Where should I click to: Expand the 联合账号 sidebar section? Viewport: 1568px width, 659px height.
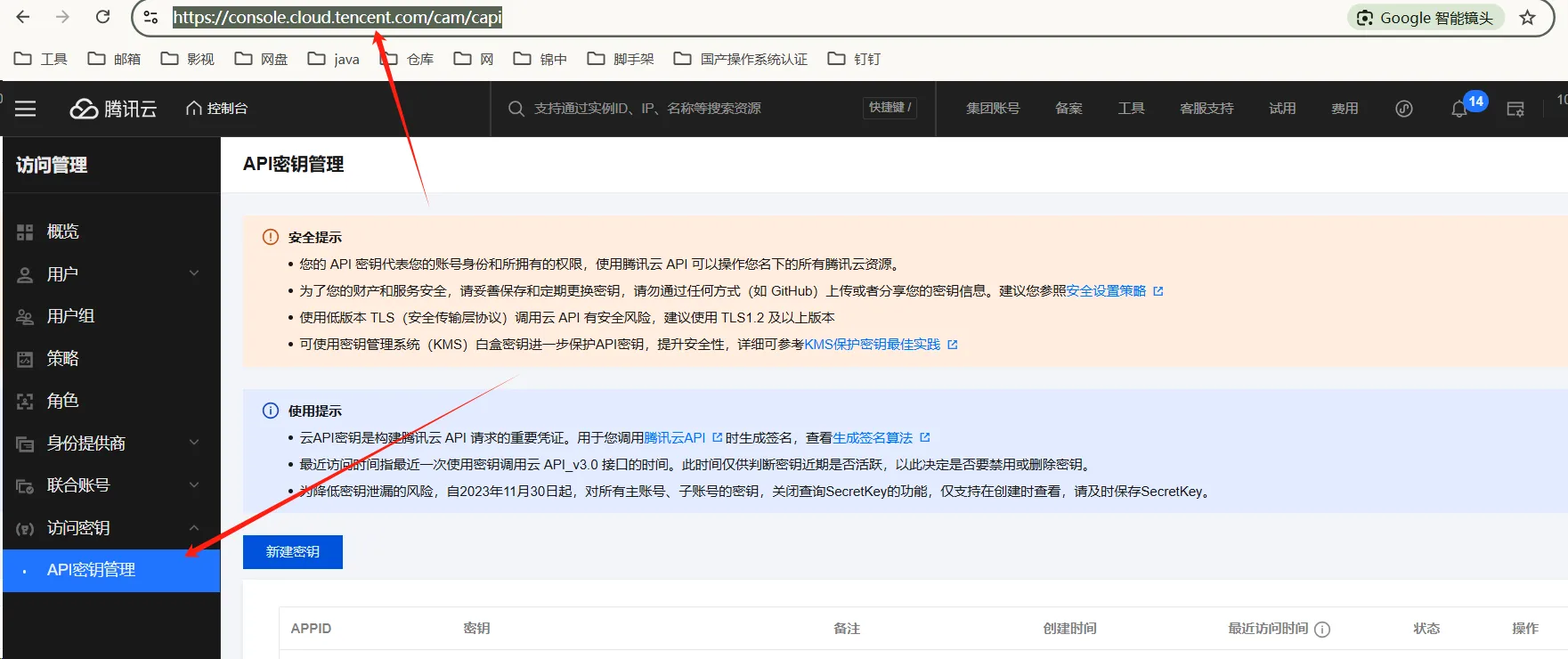click(x=111, y=485)
